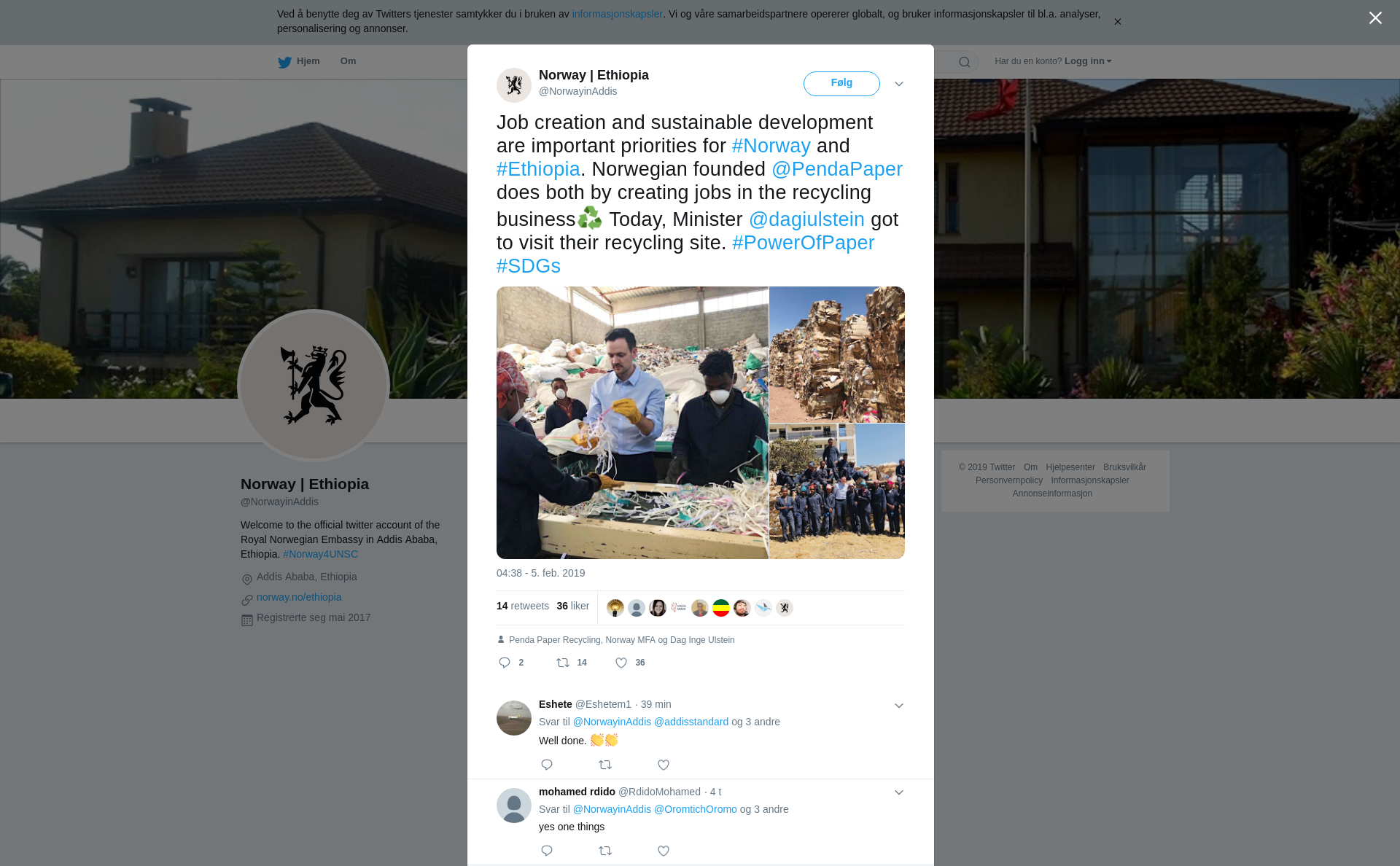Image resolution: width=1400 pixels, height=866 pixels.
Task: Click the reply icon under the main tweet
Action: (x=505, y=663)
